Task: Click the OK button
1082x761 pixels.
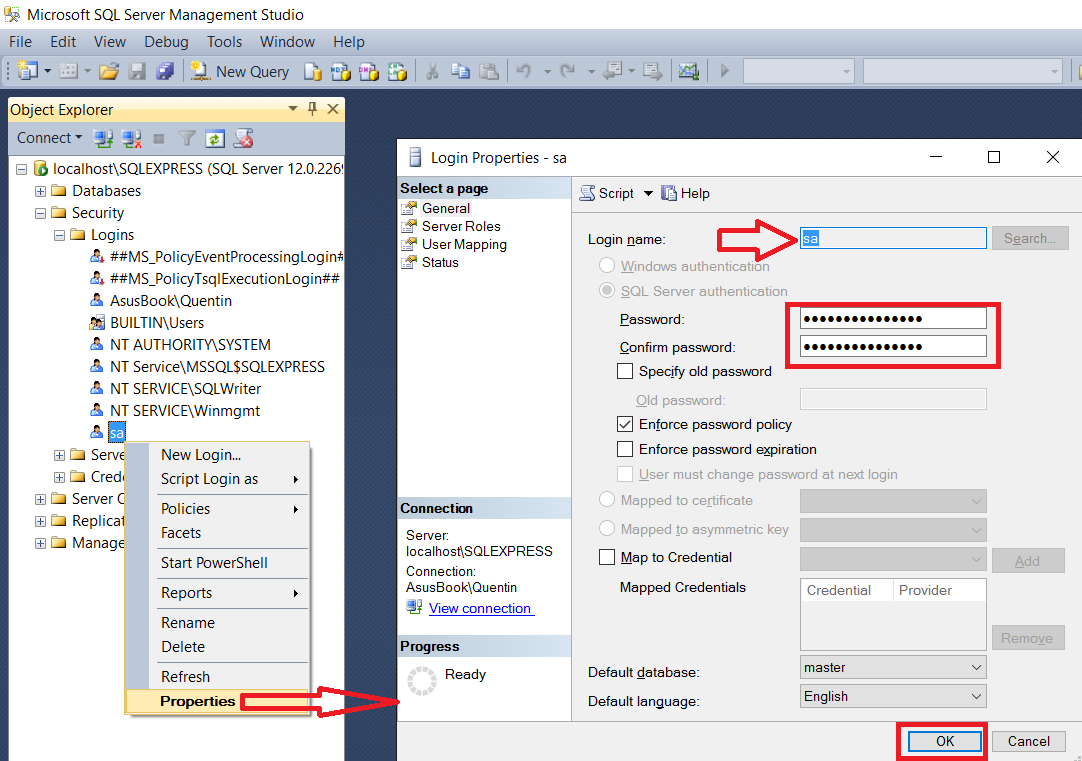Action: point(945,741)
